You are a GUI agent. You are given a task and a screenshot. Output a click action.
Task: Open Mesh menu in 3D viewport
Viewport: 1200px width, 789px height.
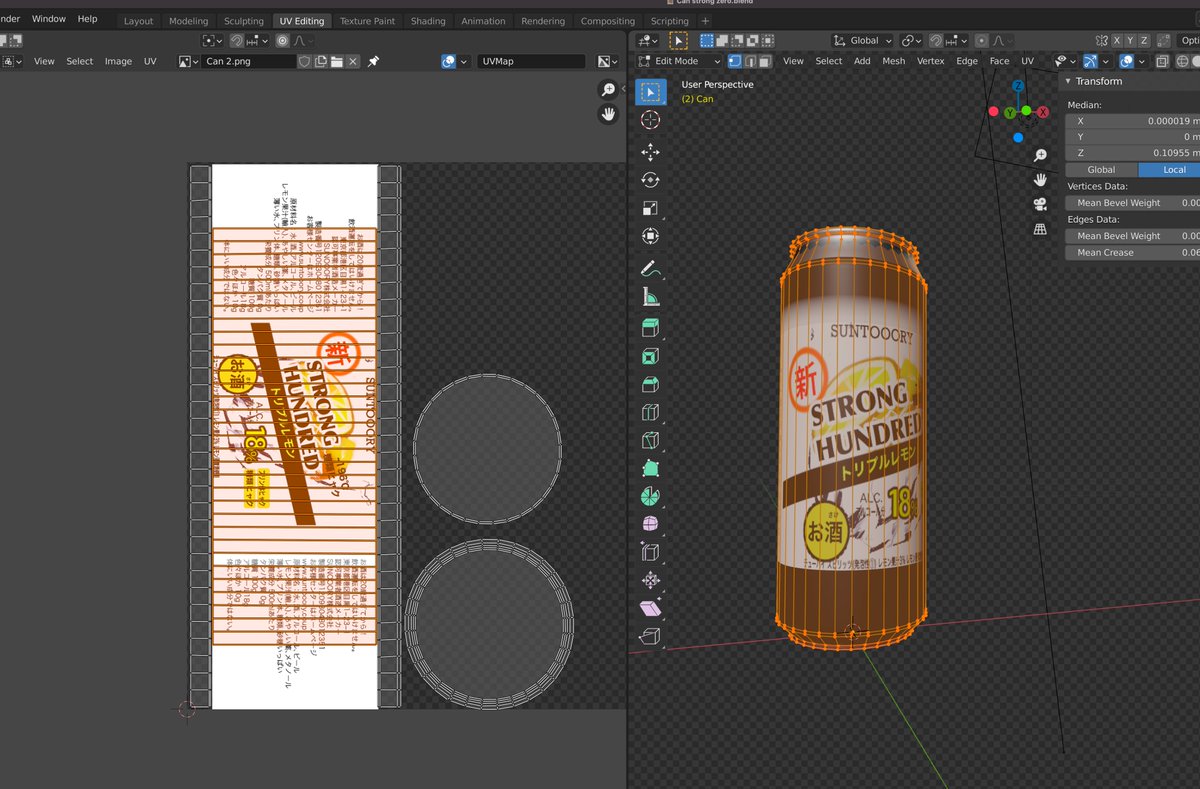[893, 61]
